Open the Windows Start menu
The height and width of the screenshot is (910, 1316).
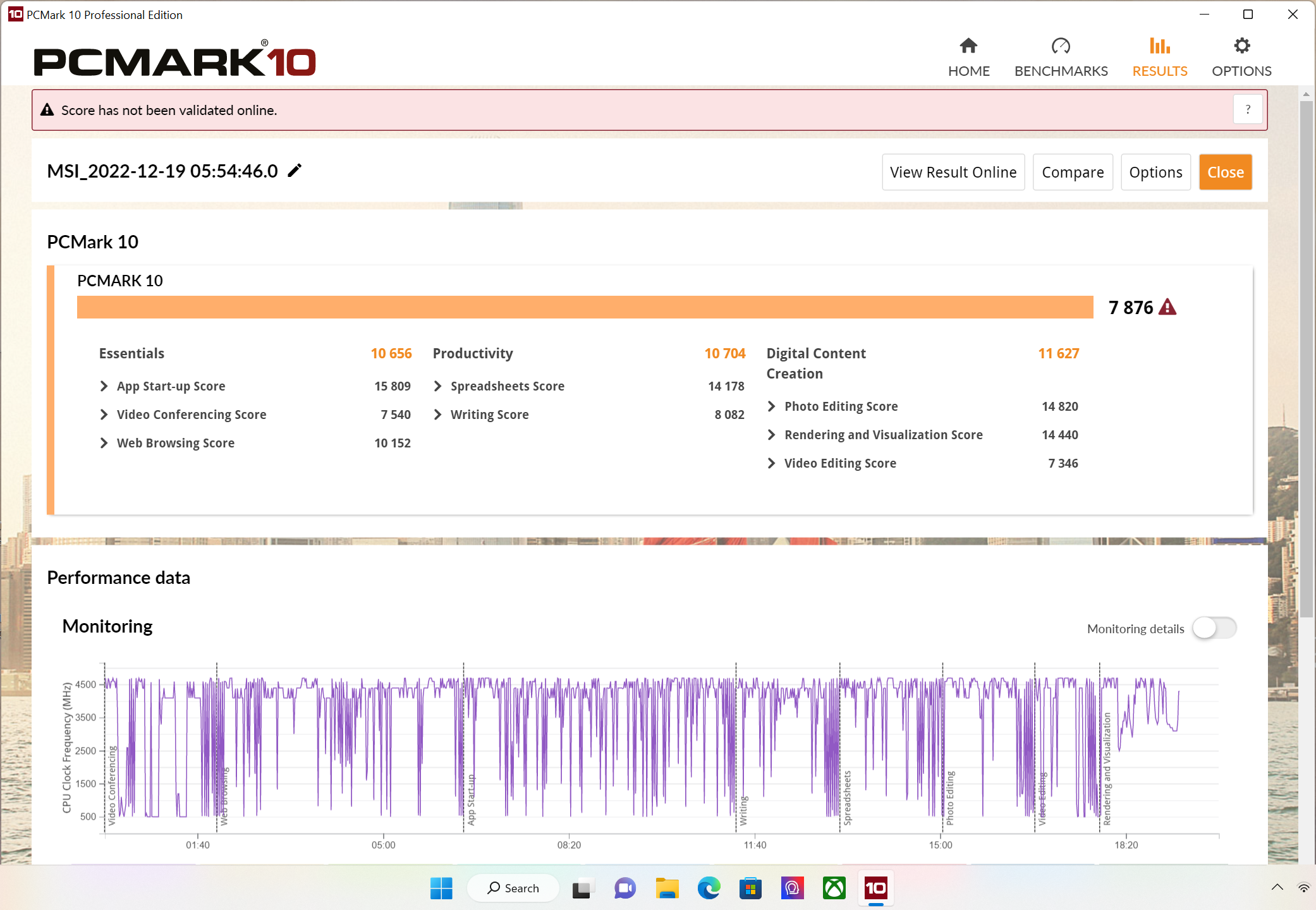tap(441, 889)
